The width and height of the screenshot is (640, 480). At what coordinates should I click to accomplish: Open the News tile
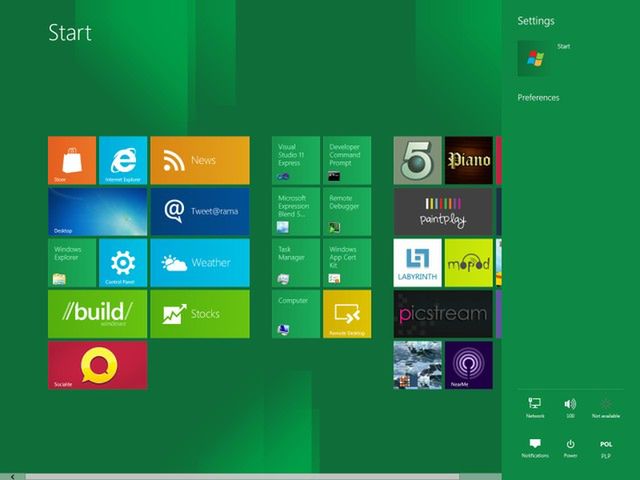click(200, 160)
